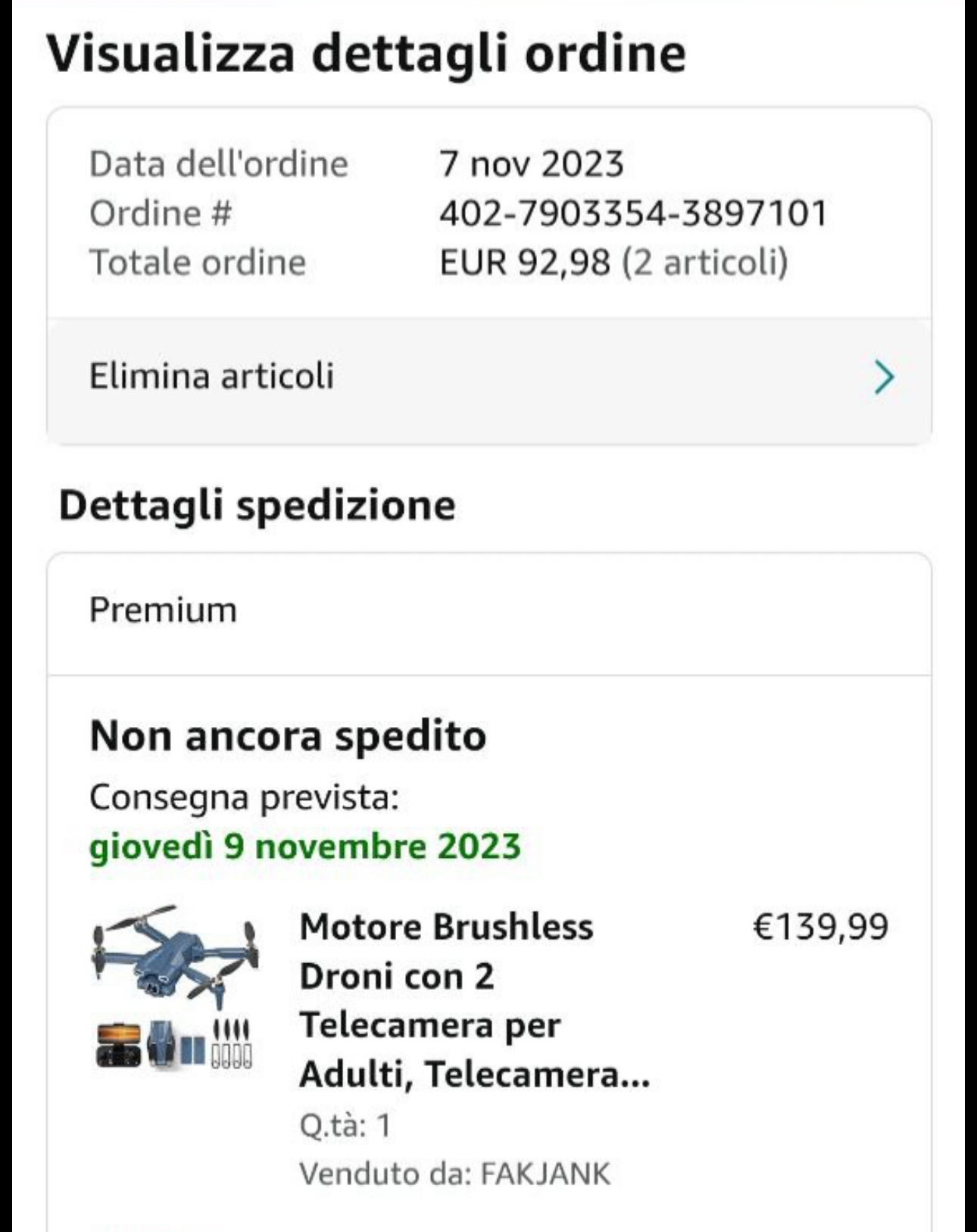Screen dimensions: 977x1232
Task: Select the order number 402-7903354-3897101
Action: pyautogui.click(x=633, y=213)
